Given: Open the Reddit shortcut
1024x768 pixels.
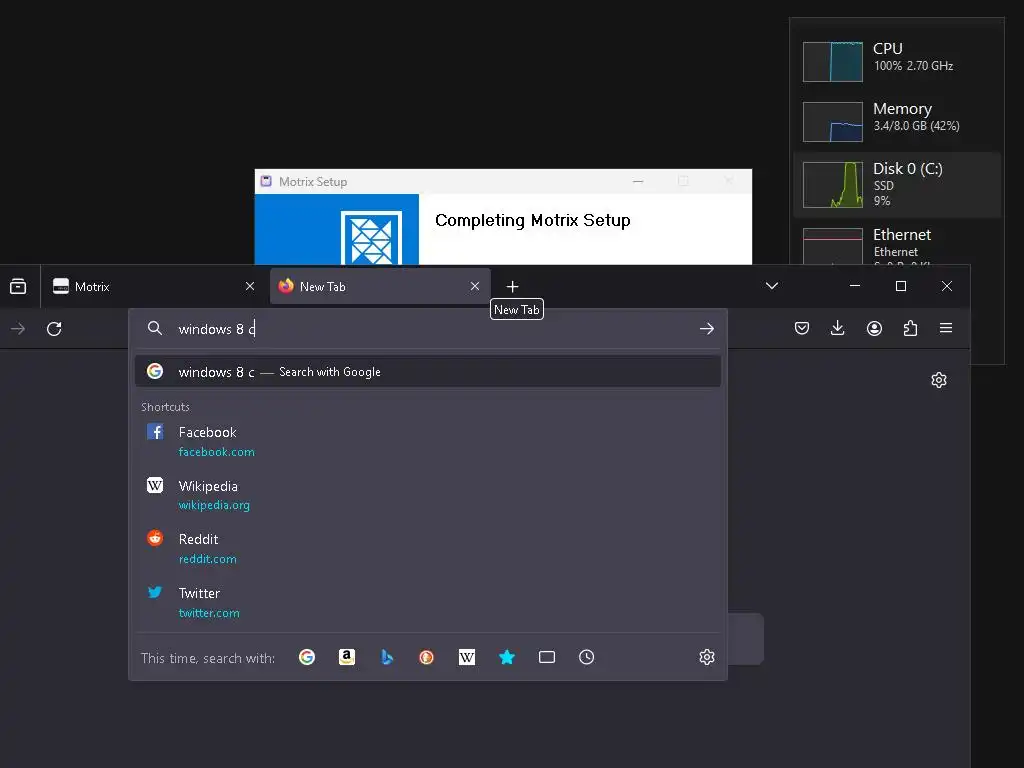Looking at the screenshot, I should click(x=428, y=549).
